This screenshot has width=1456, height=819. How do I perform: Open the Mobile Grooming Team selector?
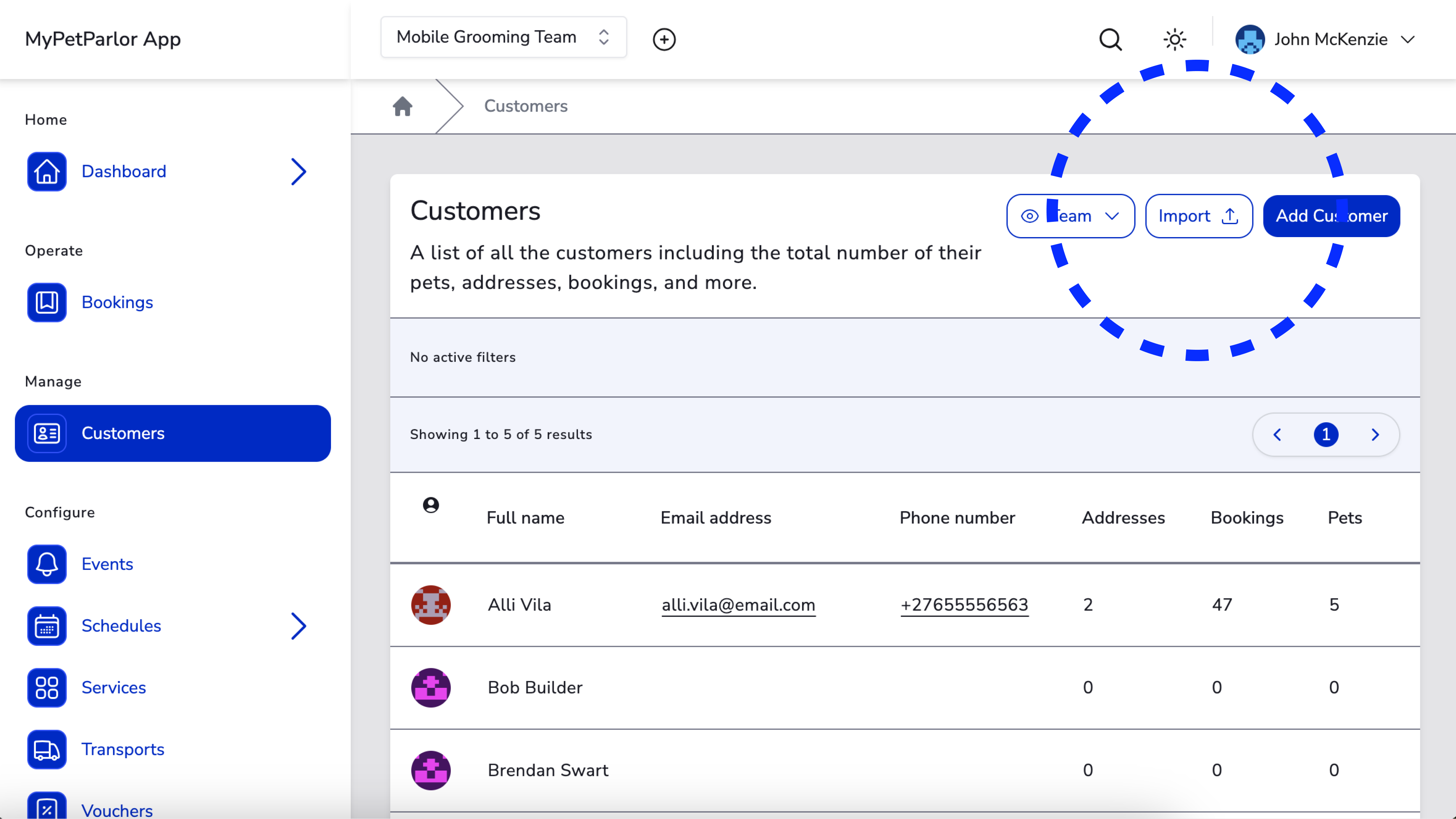click(x=503, y=37)
